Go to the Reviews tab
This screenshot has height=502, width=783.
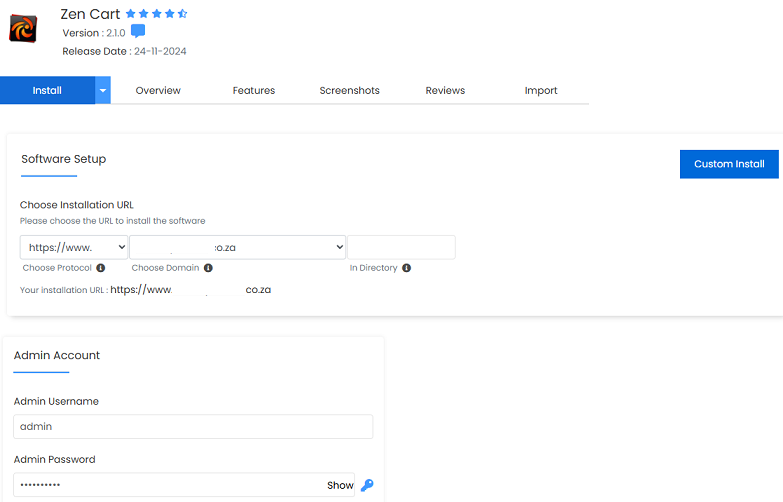tap(445, 90)
